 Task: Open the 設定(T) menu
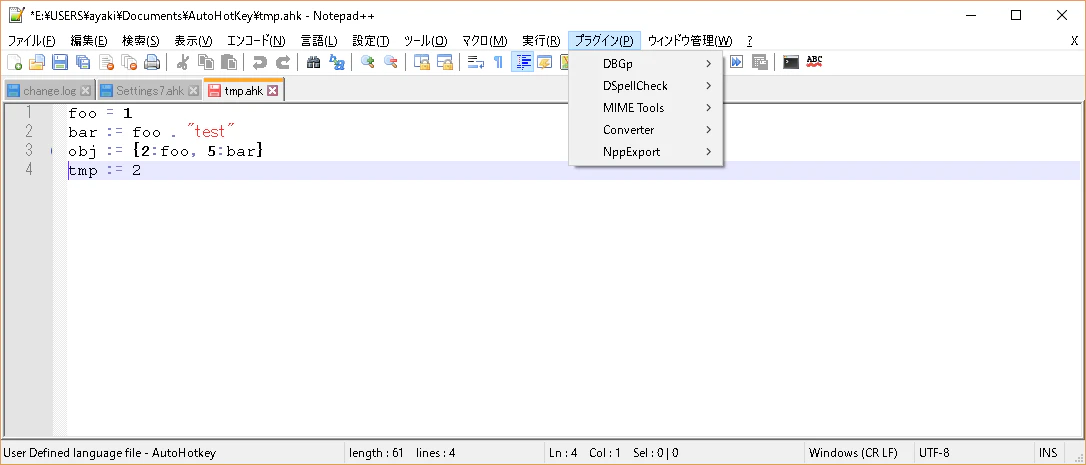pos(371,41)
